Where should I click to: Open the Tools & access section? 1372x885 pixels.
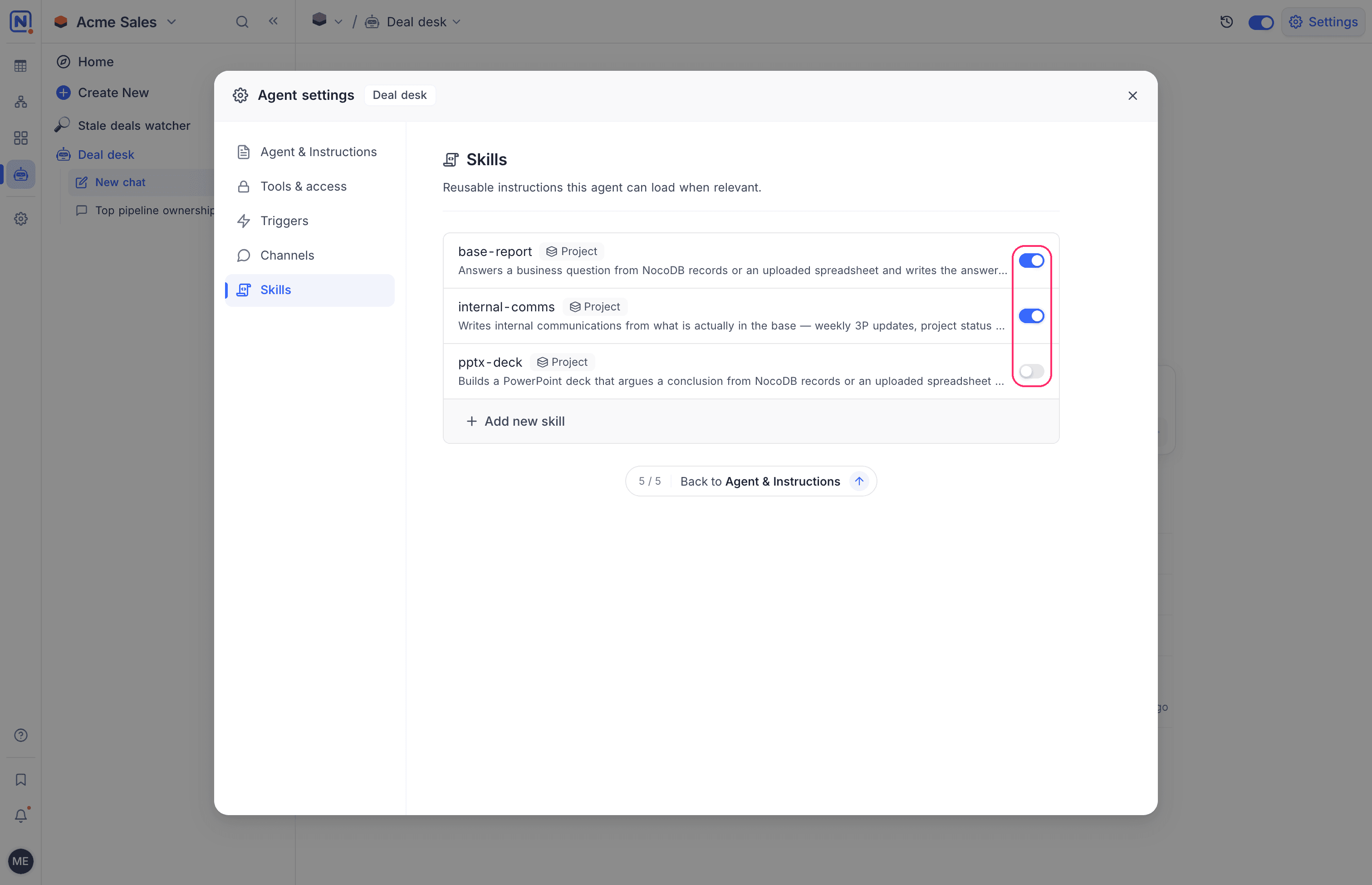click(310, 186)
